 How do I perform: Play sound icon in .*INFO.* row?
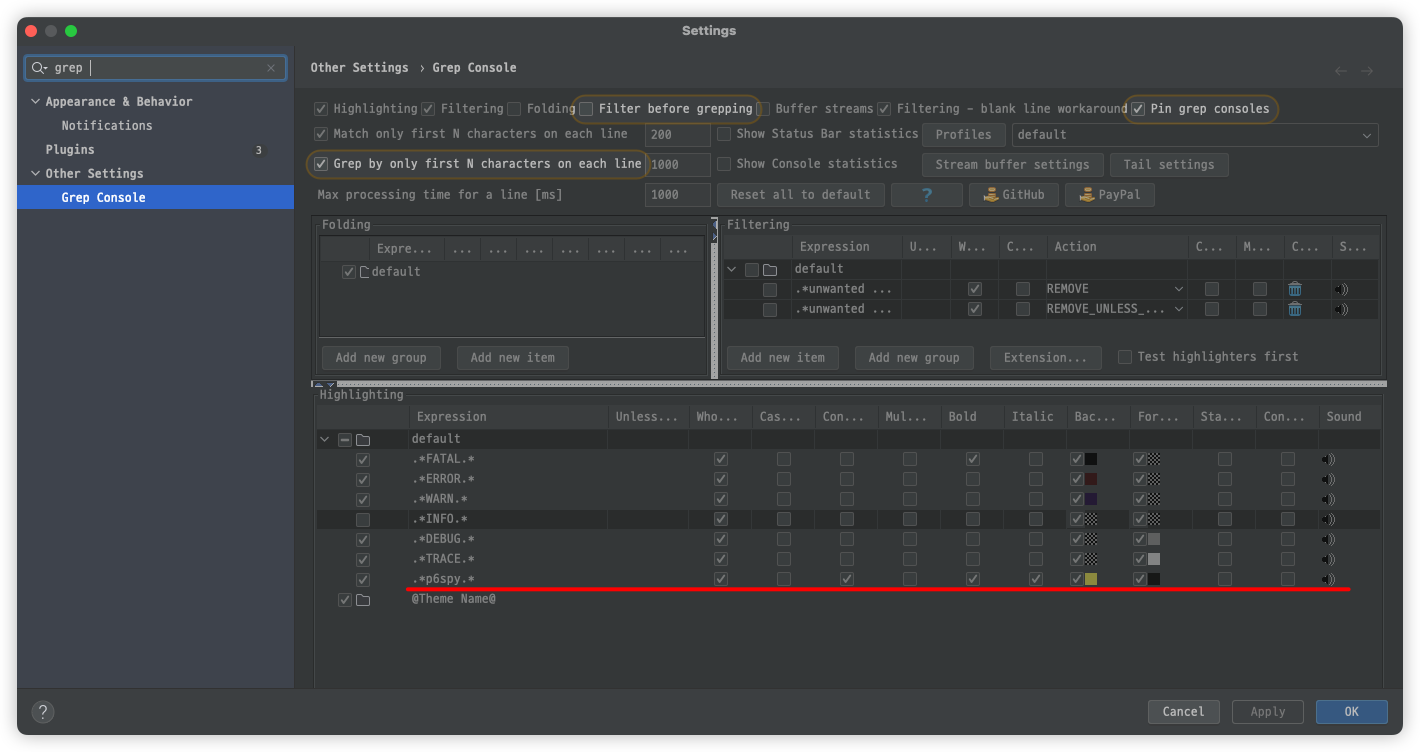coord(1327,519)
